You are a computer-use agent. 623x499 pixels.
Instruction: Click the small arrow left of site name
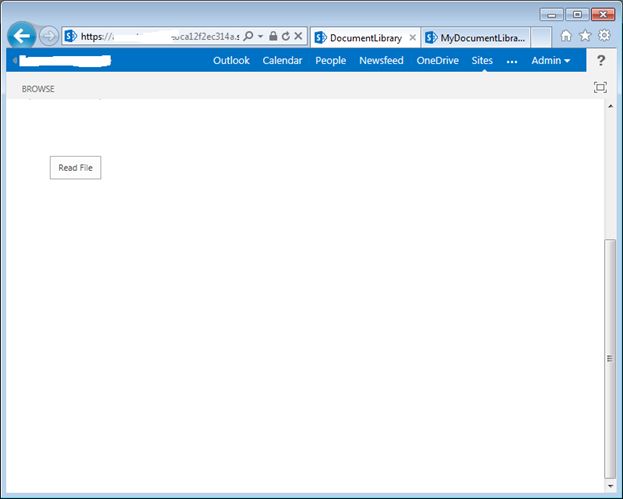(x=15, y=60)
